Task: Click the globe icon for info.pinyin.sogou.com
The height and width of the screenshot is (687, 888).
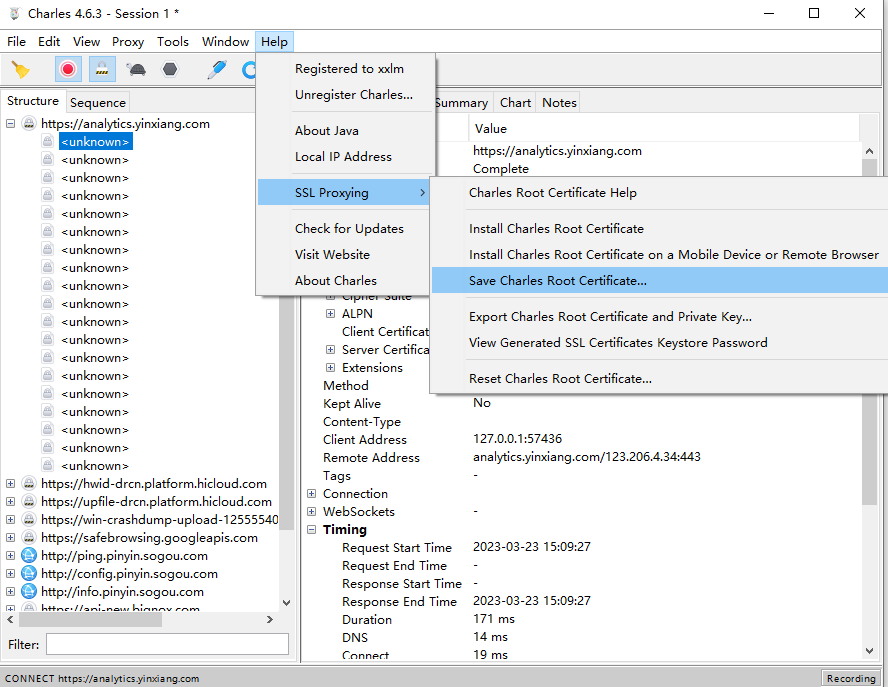Action: (29, 592)
